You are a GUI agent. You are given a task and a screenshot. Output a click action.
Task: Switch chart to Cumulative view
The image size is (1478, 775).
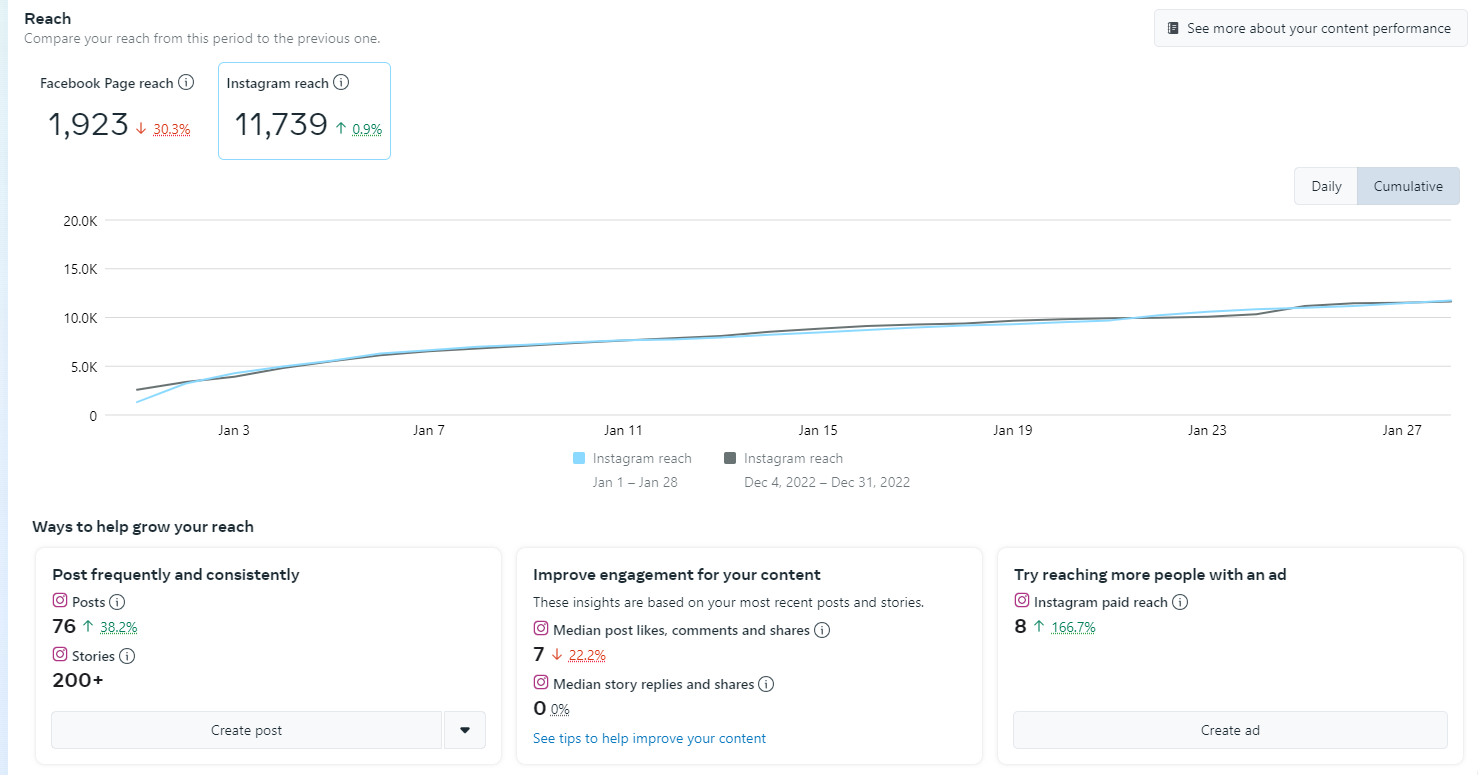(1408, 186)
